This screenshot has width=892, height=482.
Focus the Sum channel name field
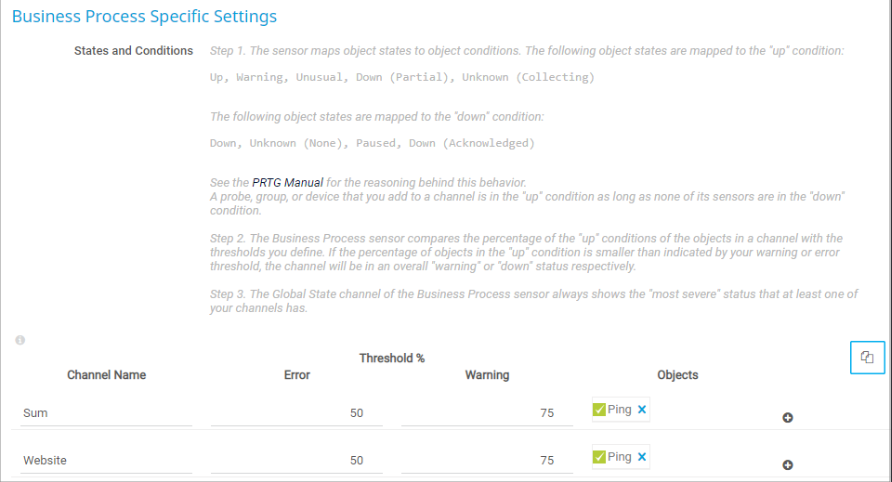pos(106,413)
